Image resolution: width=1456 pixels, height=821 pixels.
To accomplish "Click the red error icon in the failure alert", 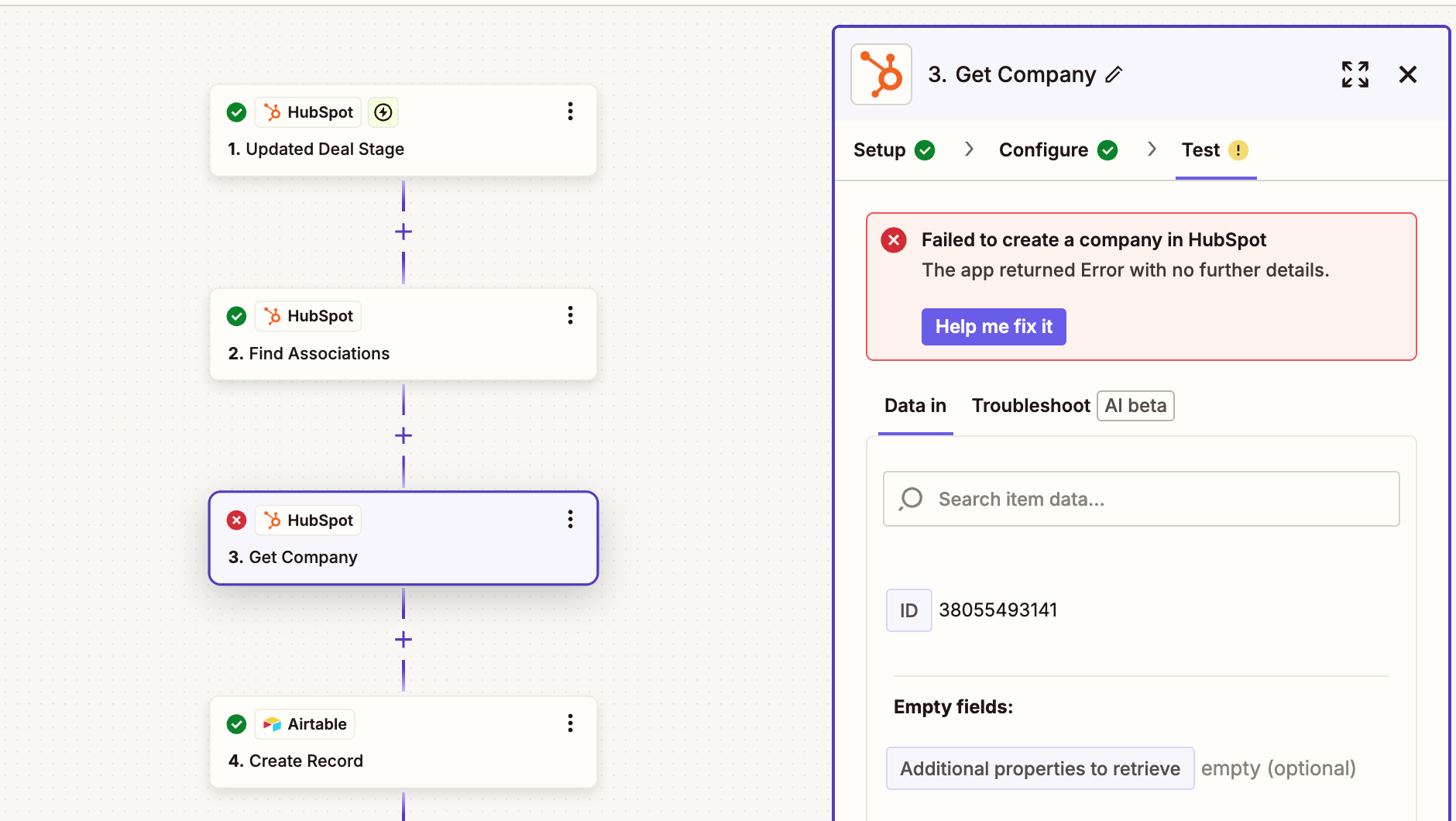I will [x=894, y=240].
